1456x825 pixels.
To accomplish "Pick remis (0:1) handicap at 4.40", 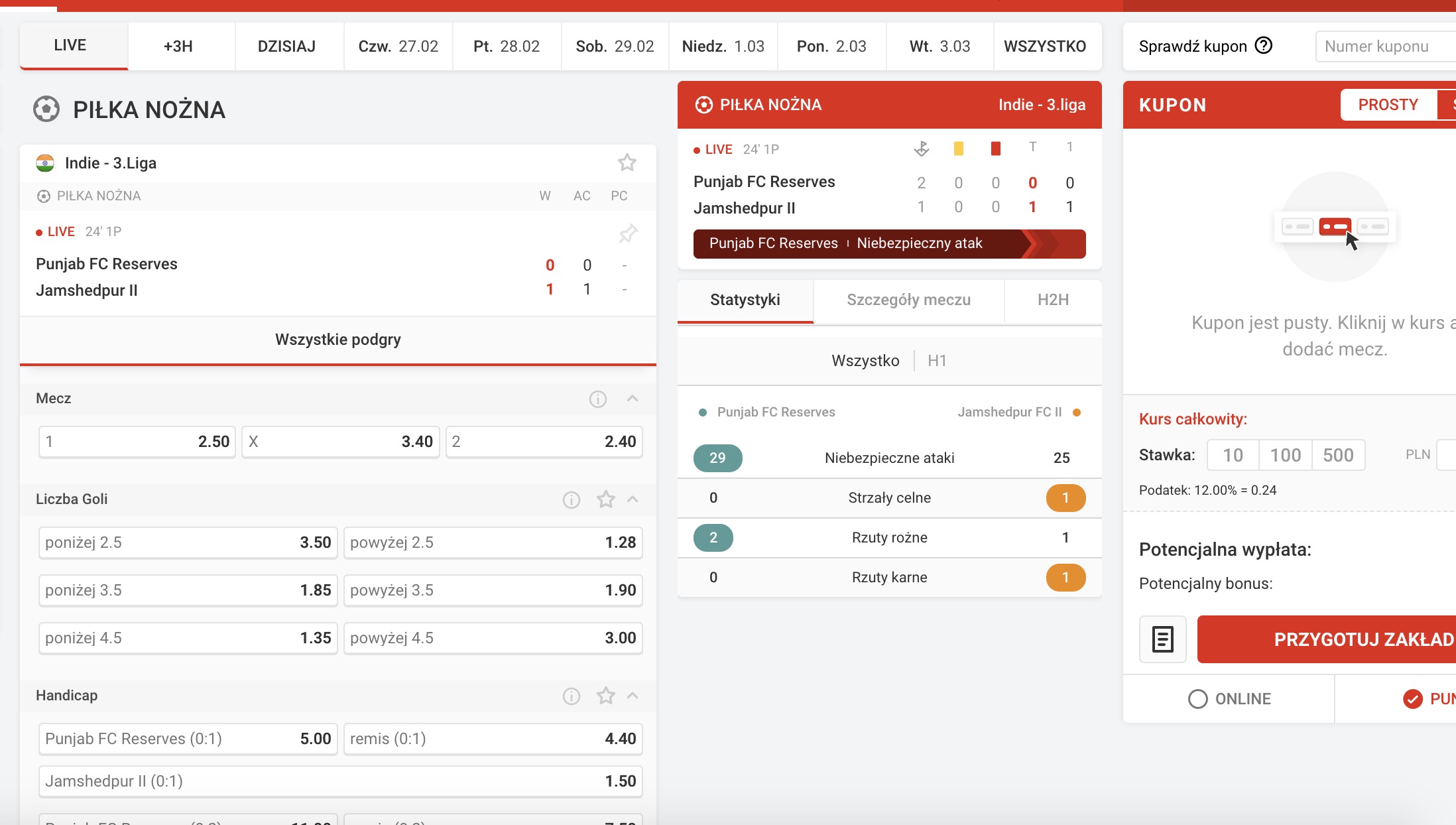I will click(493, 739).
